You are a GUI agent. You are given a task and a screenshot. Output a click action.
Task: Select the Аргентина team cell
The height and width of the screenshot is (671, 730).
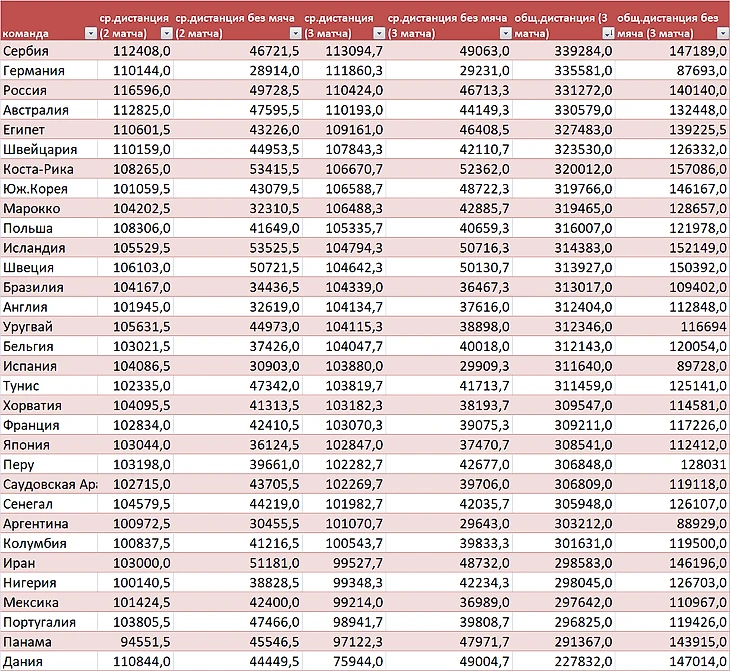tap(48, 524)
